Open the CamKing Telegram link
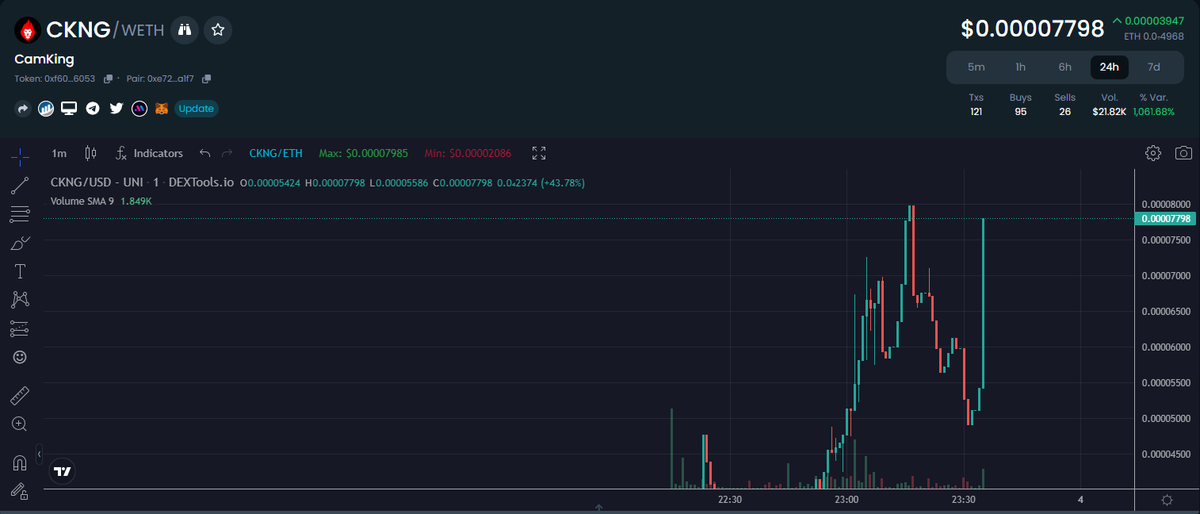1200x514 pixels. click(x=93, y=108)
